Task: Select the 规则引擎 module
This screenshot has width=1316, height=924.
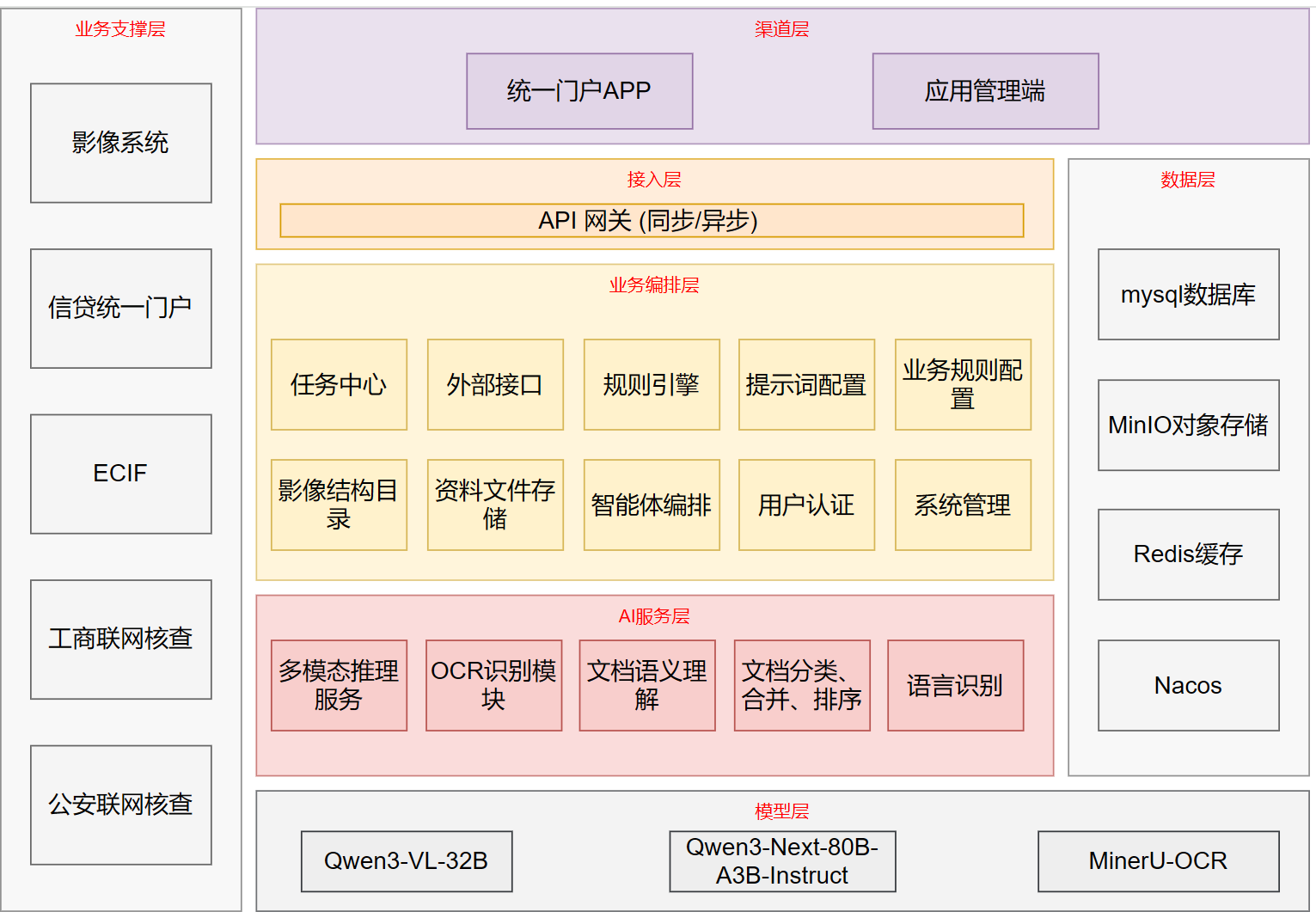Action: 652,384
